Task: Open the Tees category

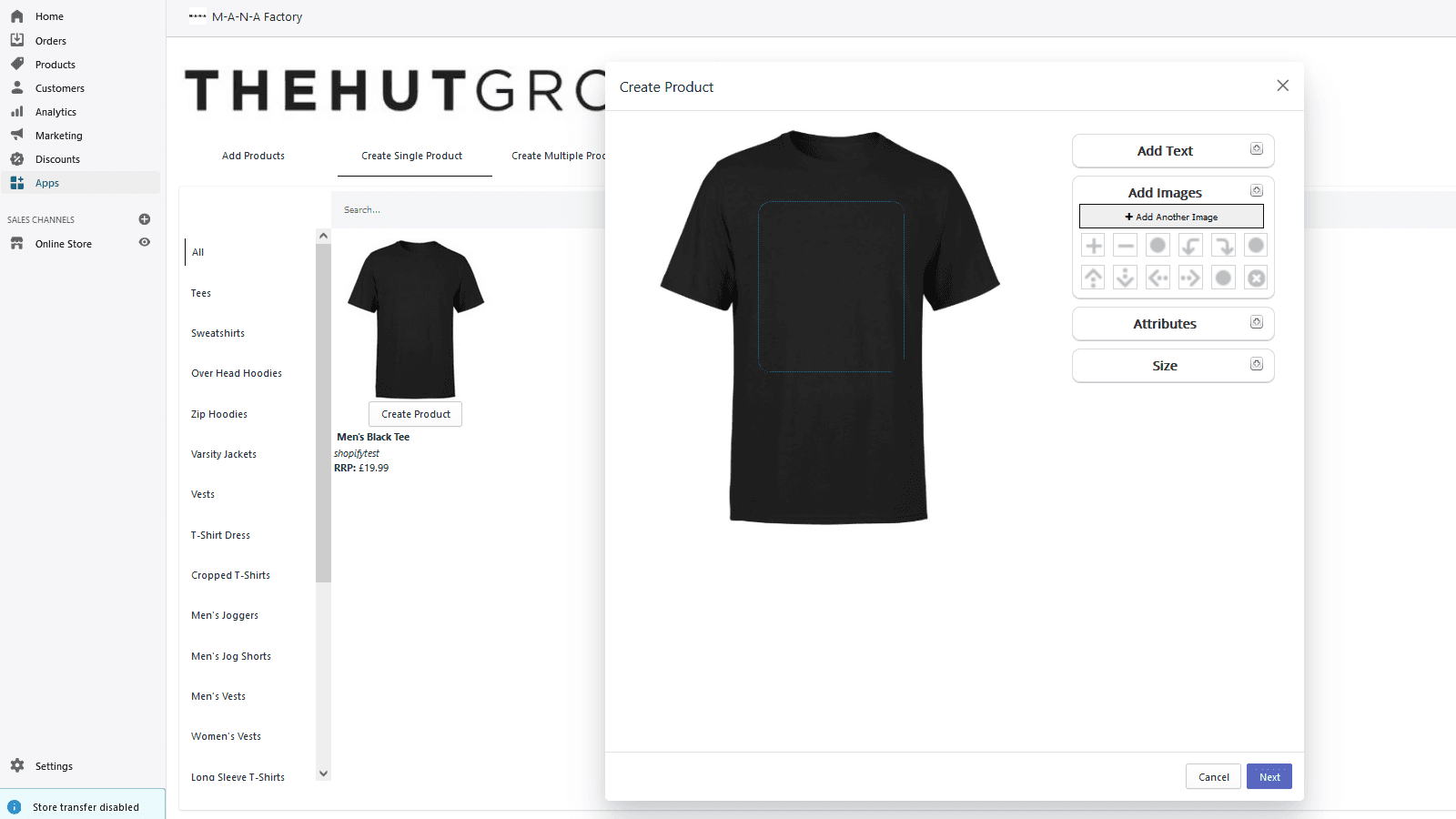Action: (200, 292)
